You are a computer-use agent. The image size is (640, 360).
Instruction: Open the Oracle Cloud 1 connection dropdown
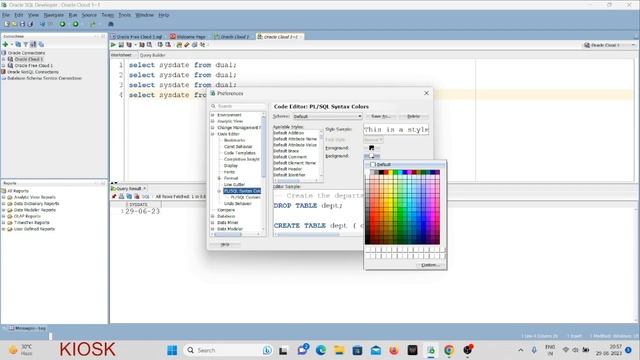(610, 45)
